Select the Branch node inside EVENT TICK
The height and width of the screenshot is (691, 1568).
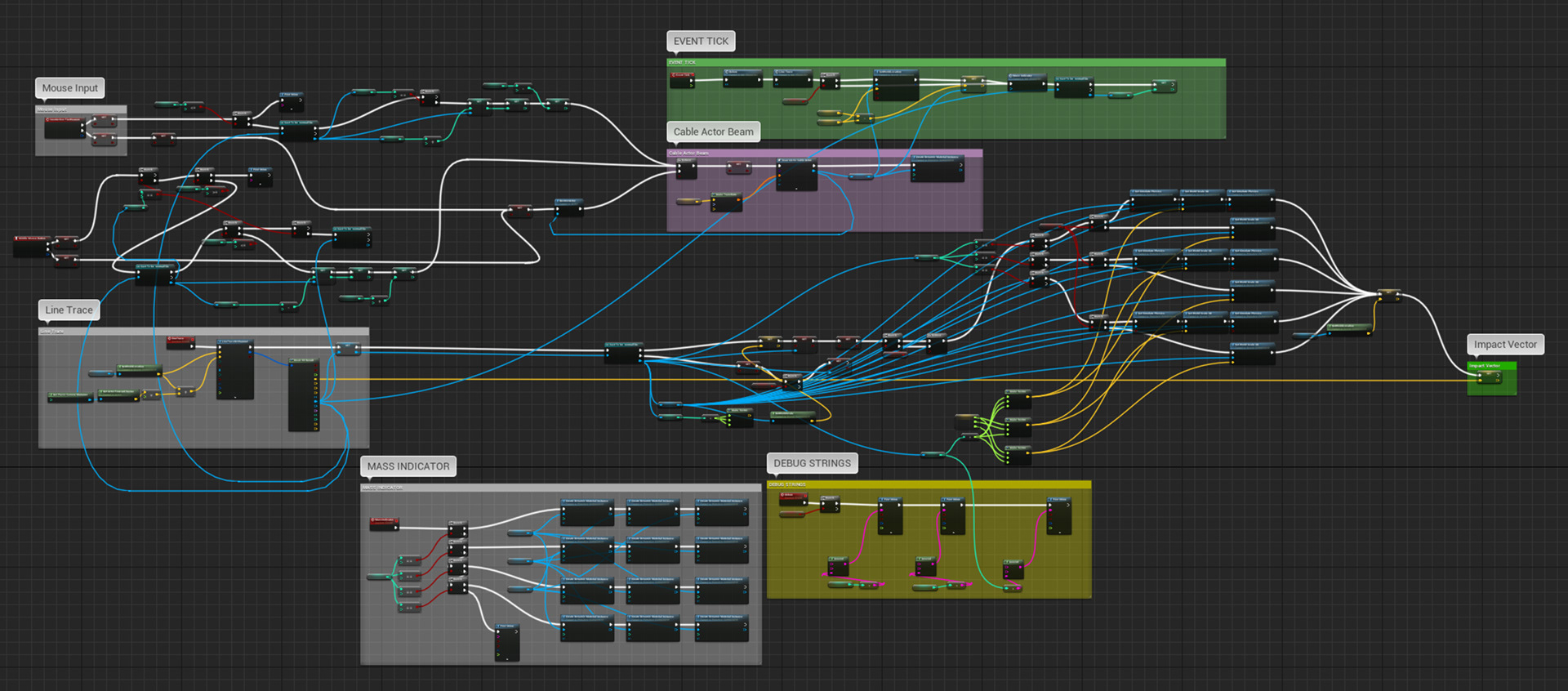point(830,81)
